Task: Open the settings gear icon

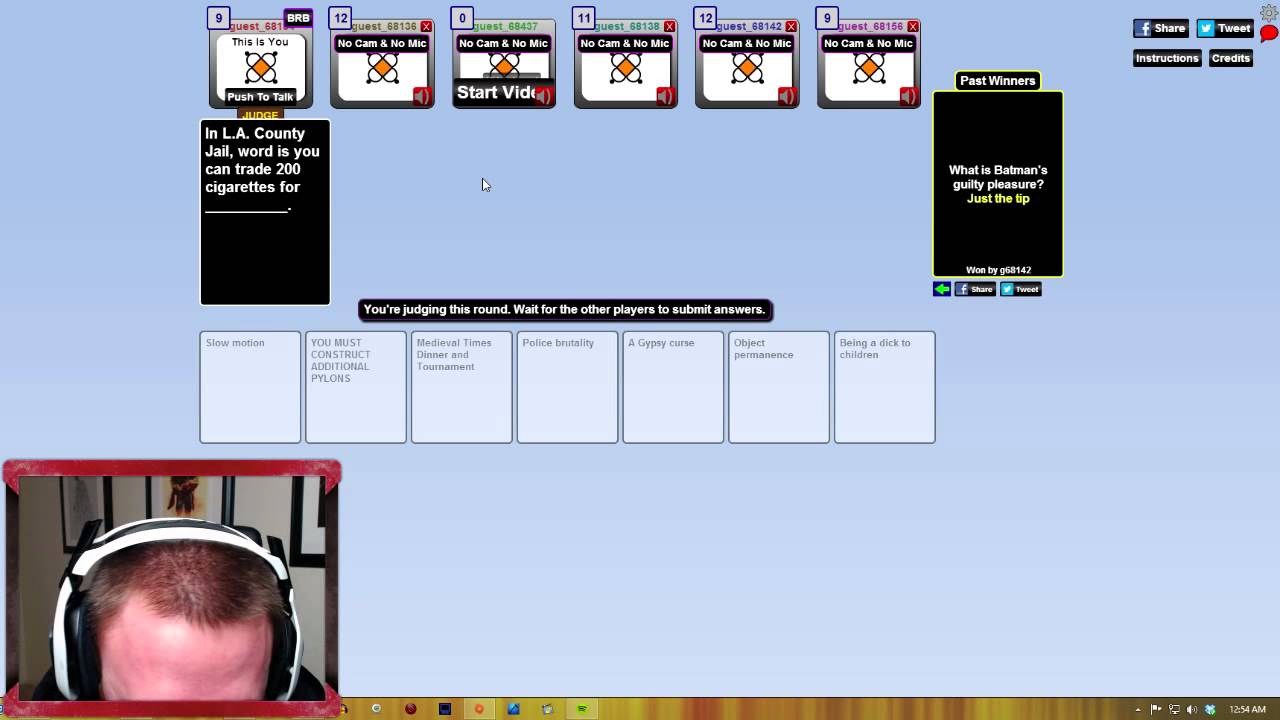Action: [1269, 12]
